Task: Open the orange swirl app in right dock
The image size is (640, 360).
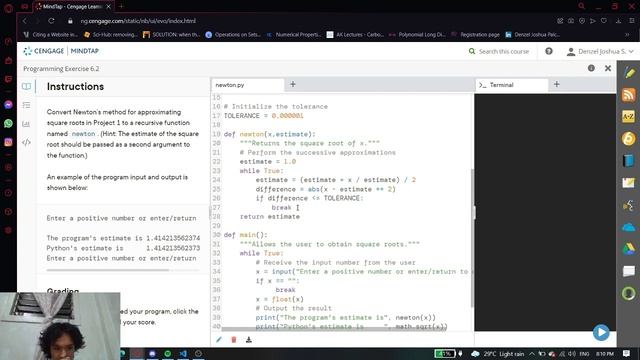Action: pyautogui.click(x=629, y=139)
